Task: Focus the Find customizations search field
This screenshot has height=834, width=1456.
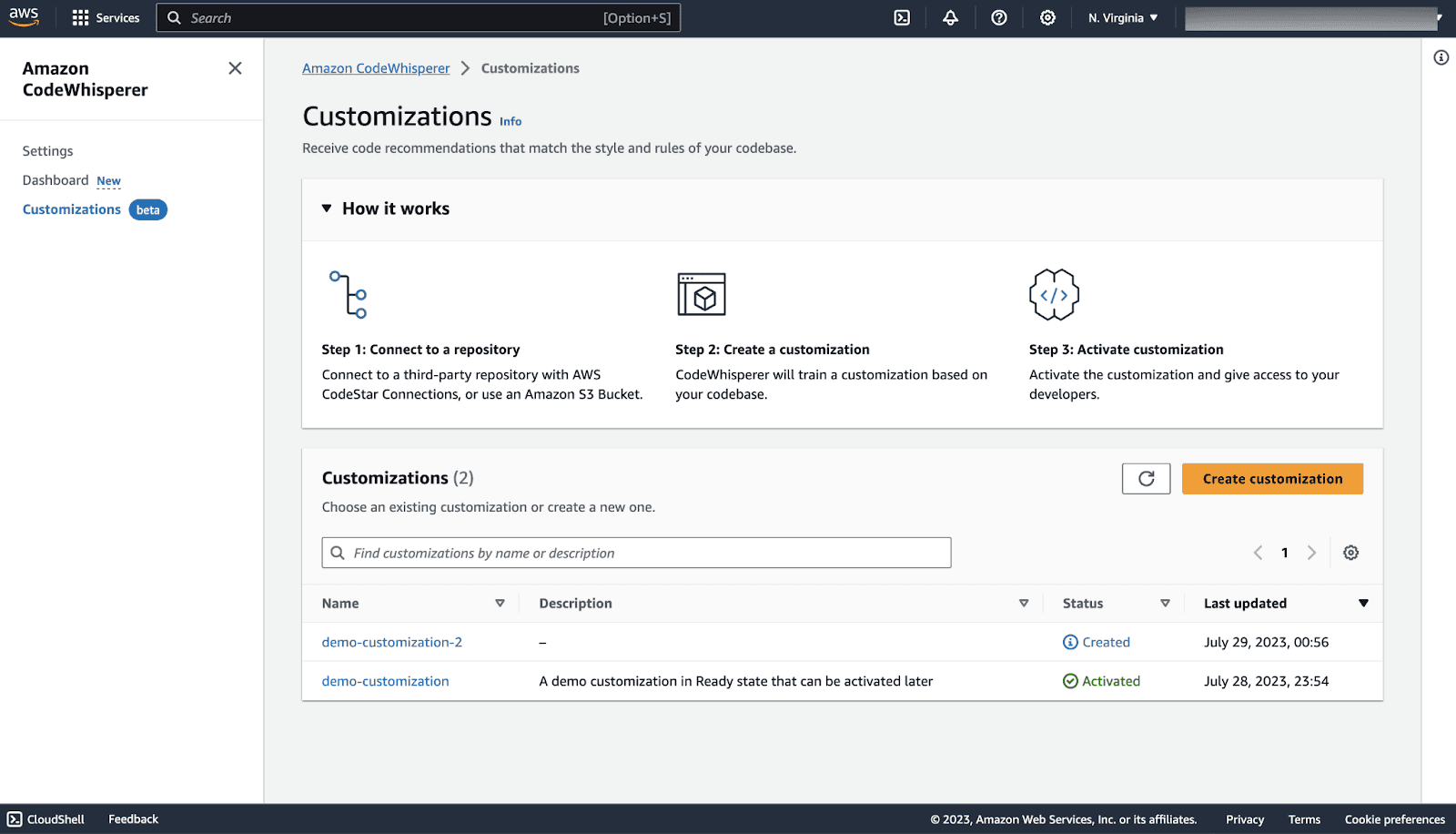Action: tap(636, 553)
